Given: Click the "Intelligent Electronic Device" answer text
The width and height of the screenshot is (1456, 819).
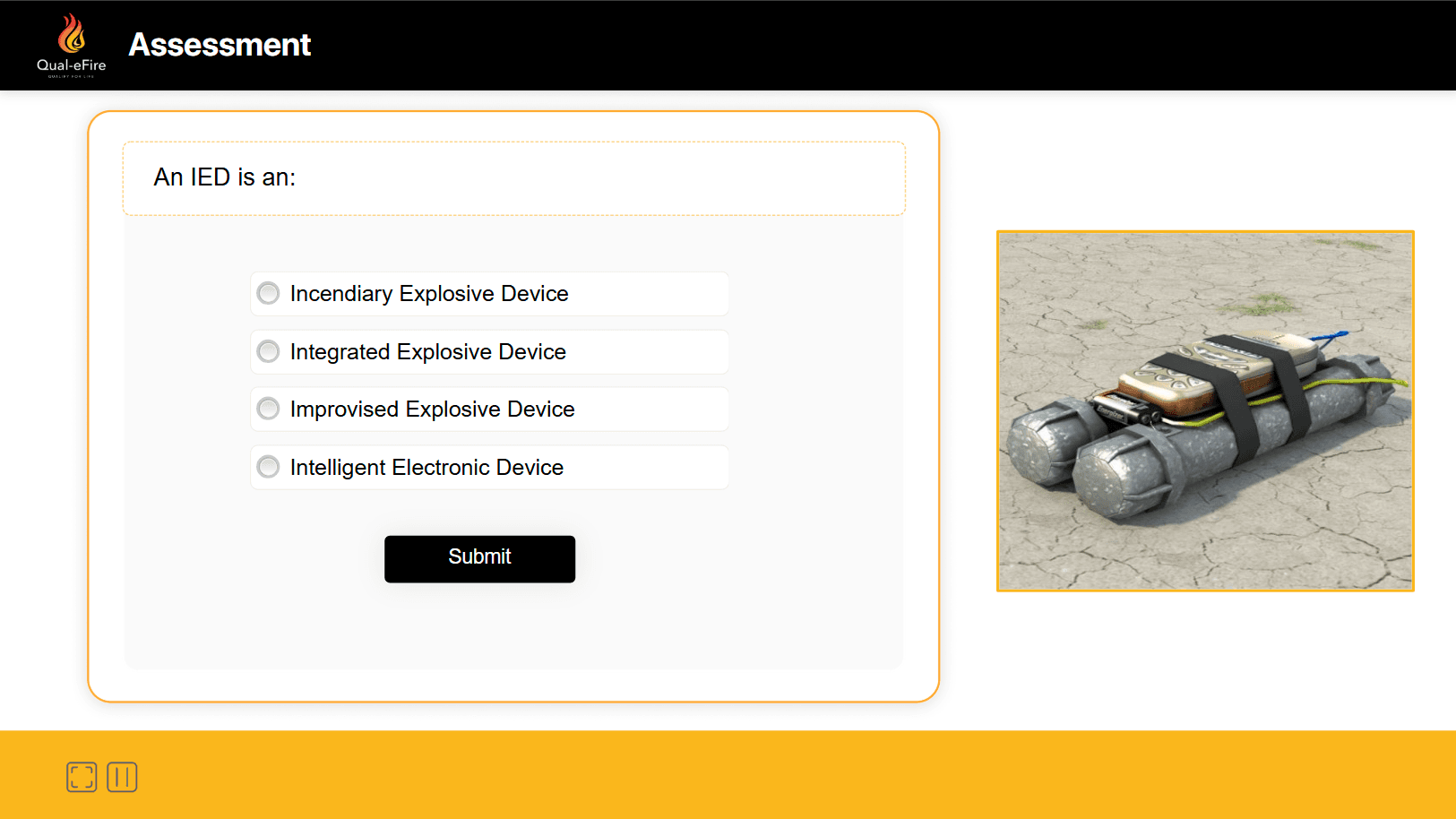Looking at the screenshot, I should [x=426, y=468].
